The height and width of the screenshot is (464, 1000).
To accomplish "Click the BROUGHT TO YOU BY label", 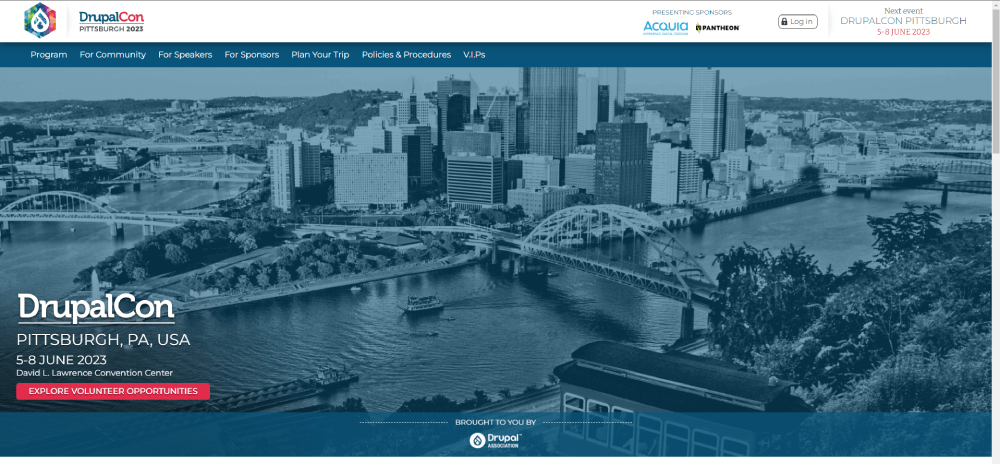I will tap(496, 422).
